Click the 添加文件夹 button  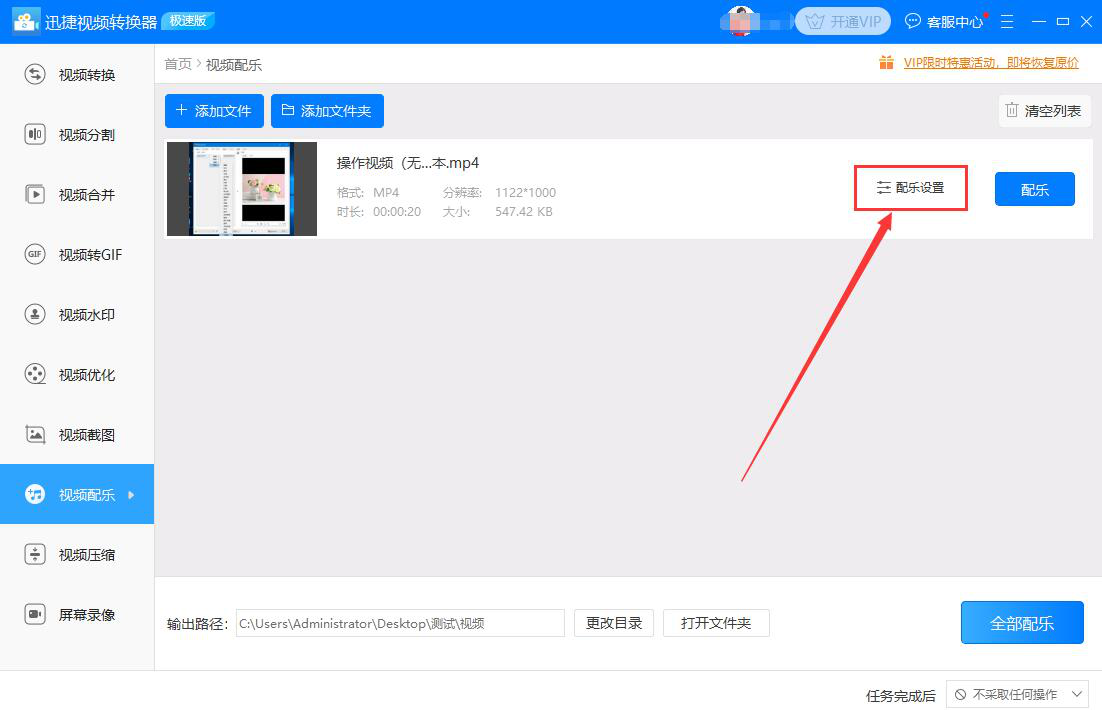328,111
